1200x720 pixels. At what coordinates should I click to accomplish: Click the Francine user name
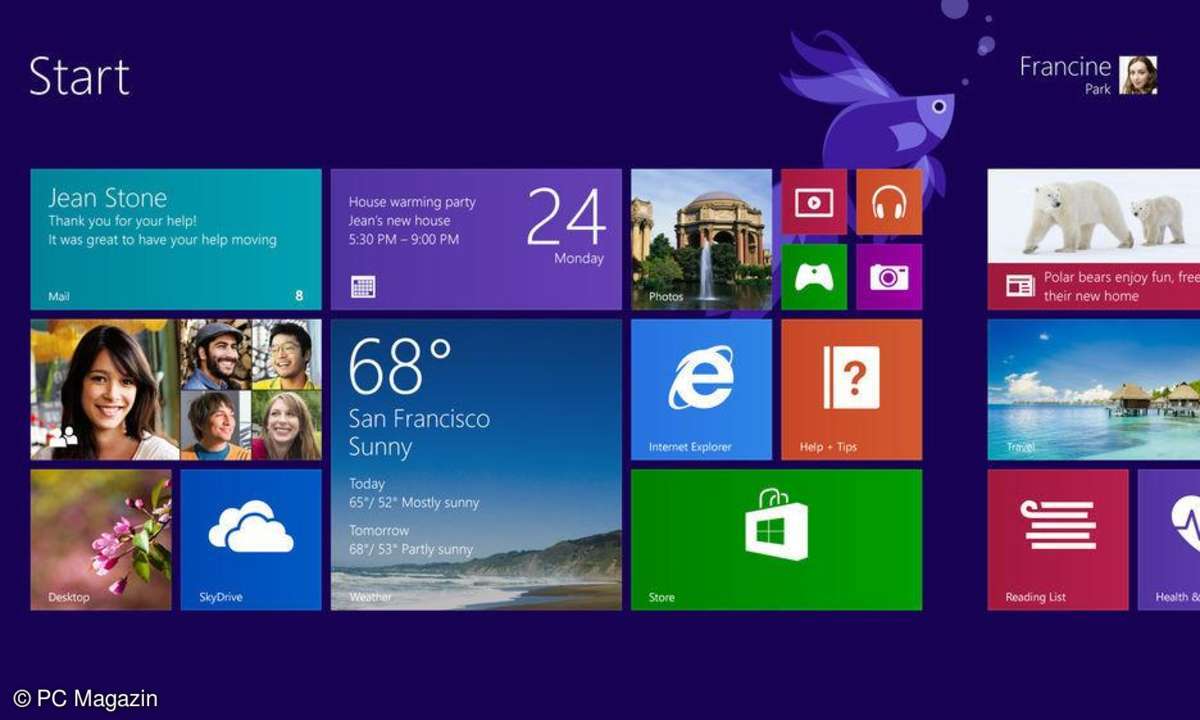click(x=1065, y=67)
